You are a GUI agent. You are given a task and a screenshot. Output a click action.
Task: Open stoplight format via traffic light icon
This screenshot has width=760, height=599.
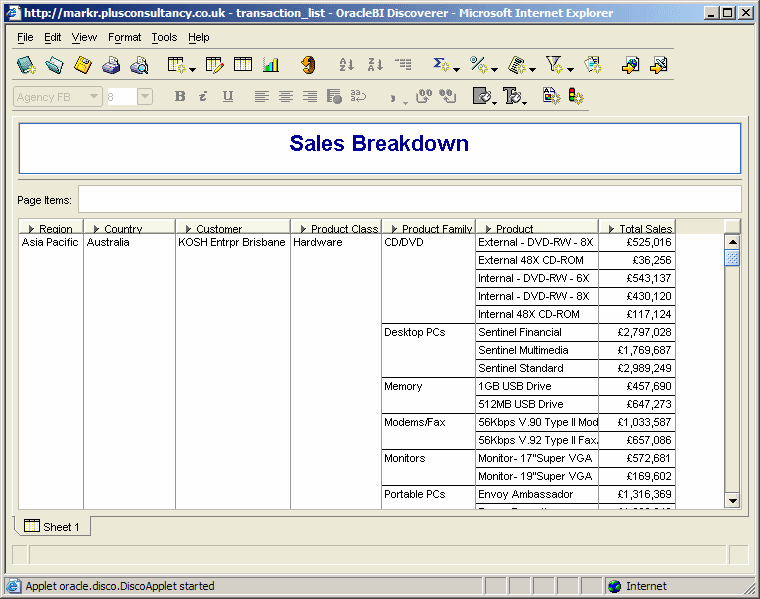(576, 96)
